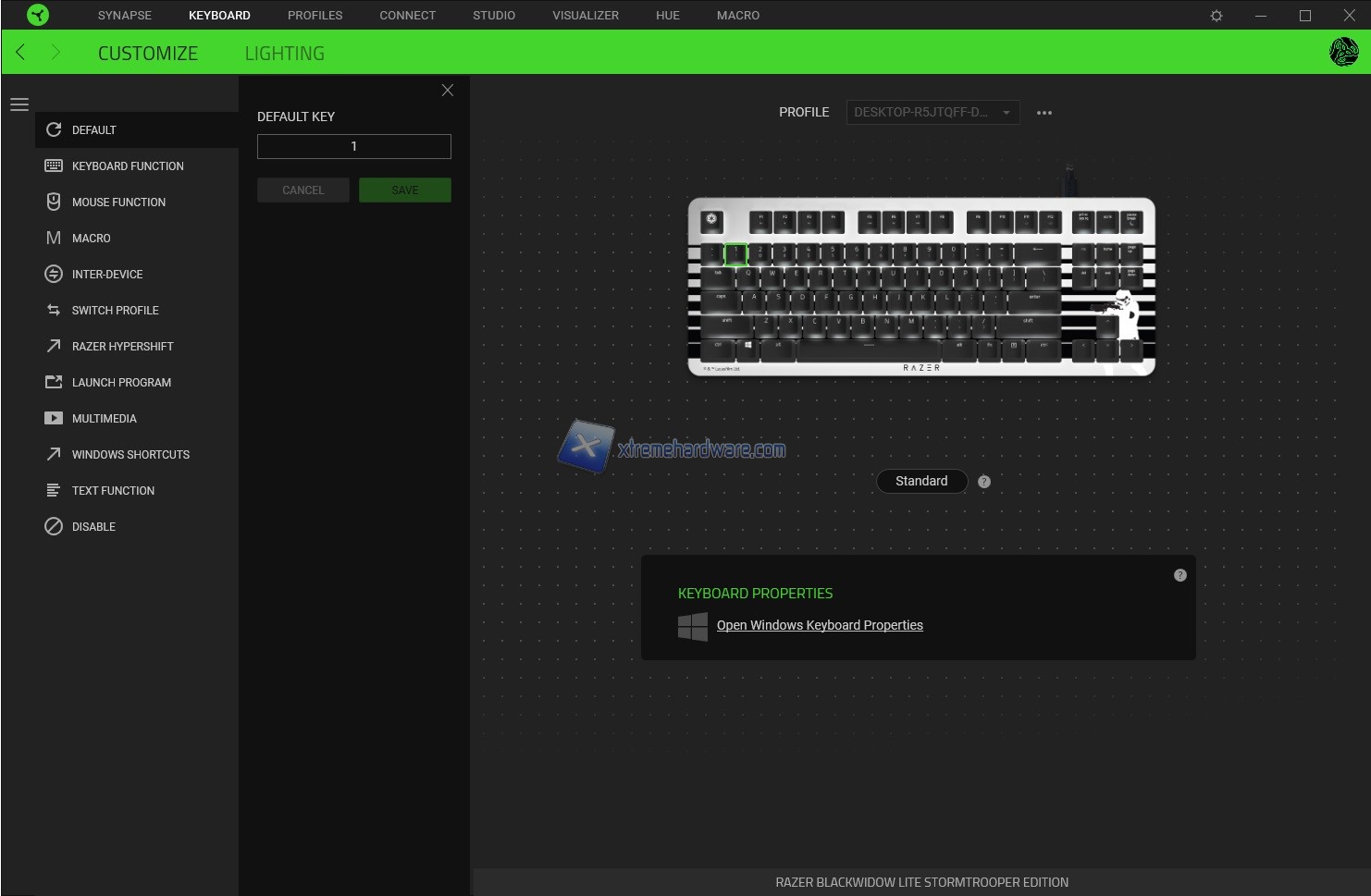The width and height of the screenshot is (1371, 896).
Task: Select Launch Program function
Action: click(121, 383)
